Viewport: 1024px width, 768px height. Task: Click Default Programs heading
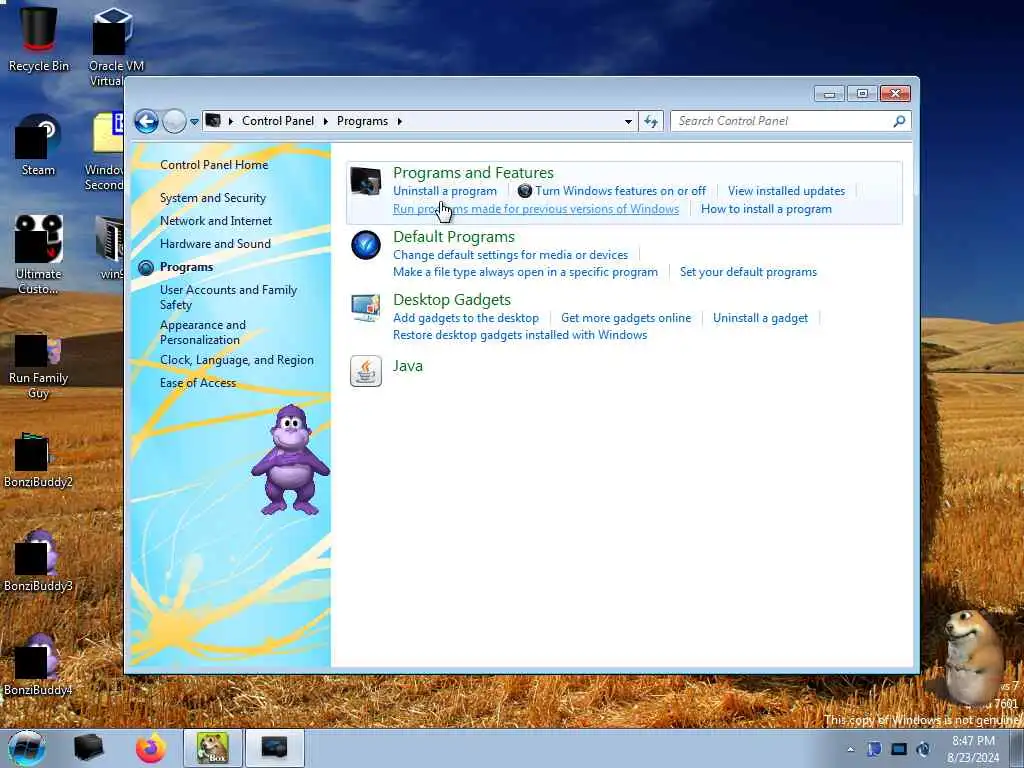click(x=453, y=236)
